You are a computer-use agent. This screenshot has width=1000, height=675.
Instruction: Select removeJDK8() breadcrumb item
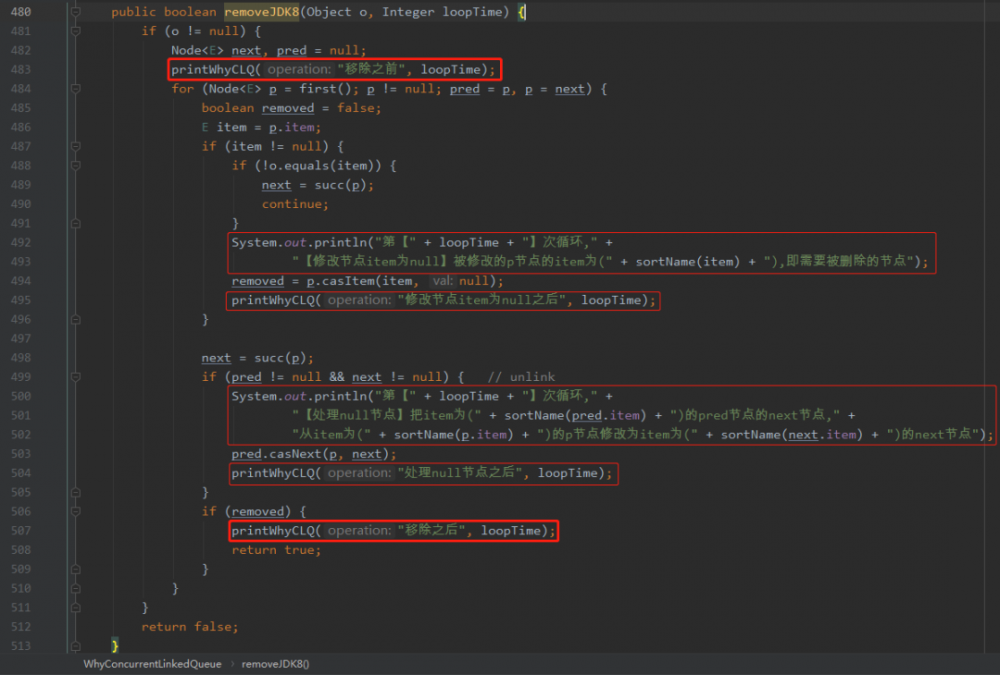point(276,664)
